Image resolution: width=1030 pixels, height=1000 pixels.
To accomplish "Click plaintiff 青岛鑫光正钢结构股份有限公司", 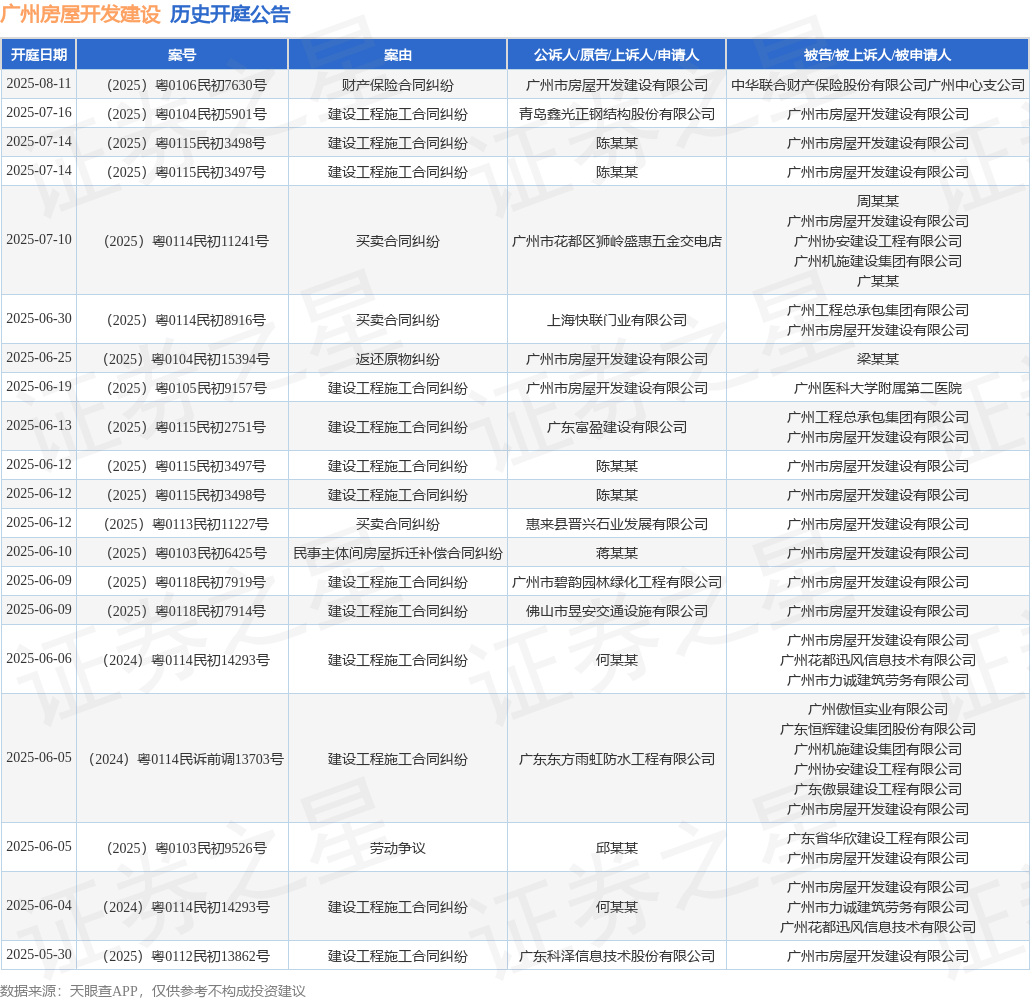I will (617, 114).
